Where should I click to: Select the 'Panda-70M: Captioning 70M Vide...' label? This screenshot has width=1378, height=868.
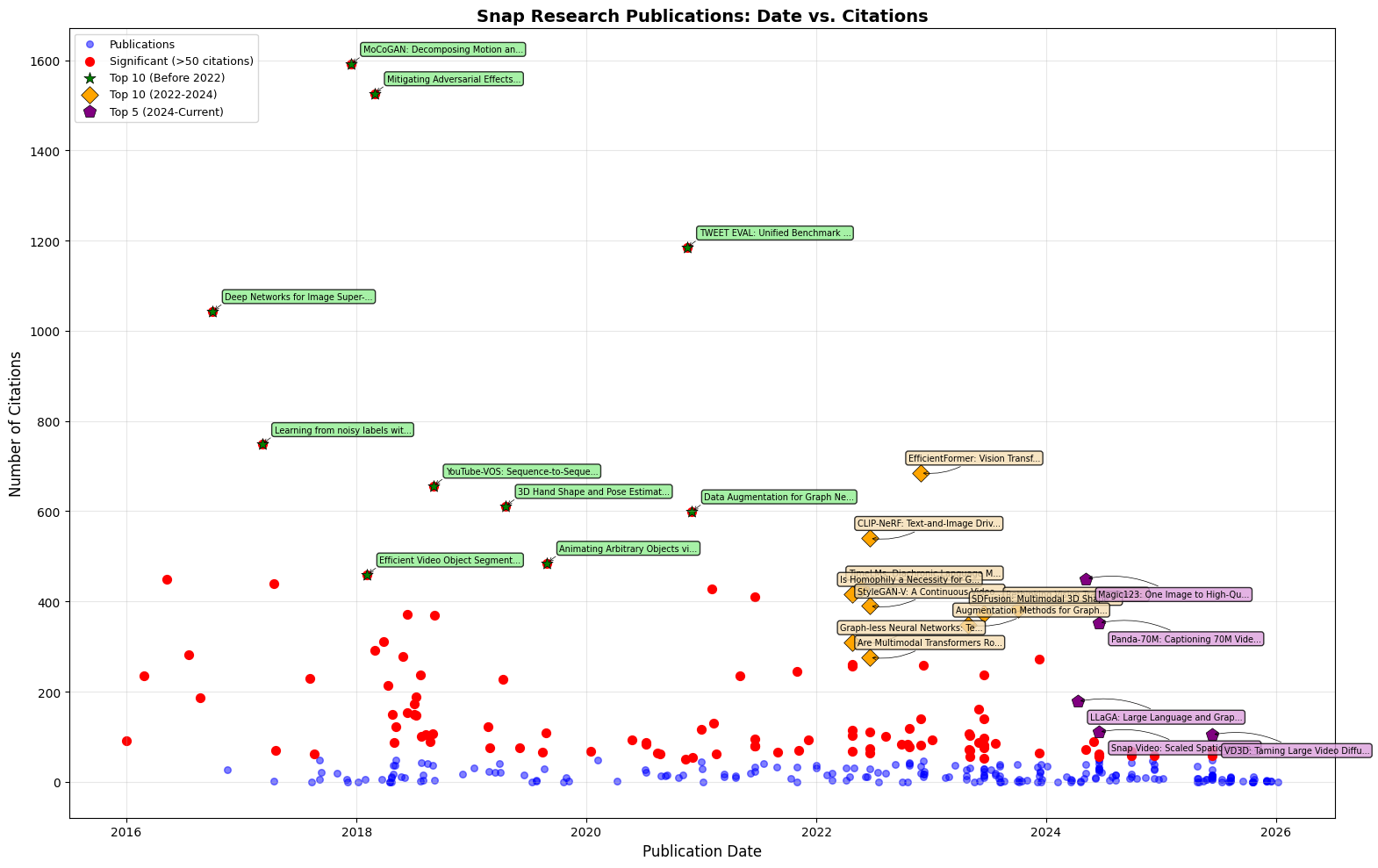coord(1185,639)
